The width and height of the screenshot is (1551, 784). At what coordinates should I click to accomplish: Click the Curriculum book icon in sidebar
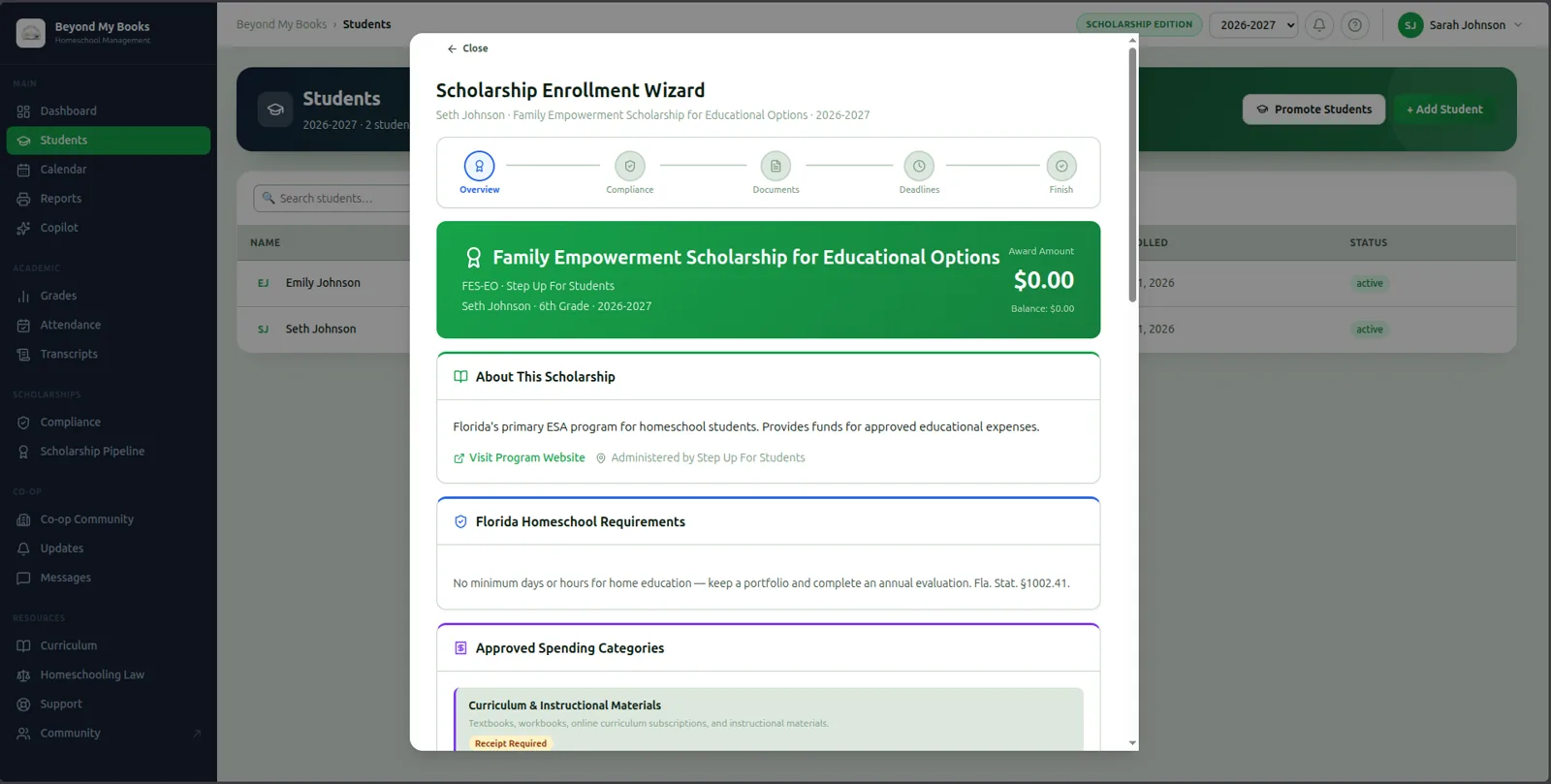pos(23,645)
